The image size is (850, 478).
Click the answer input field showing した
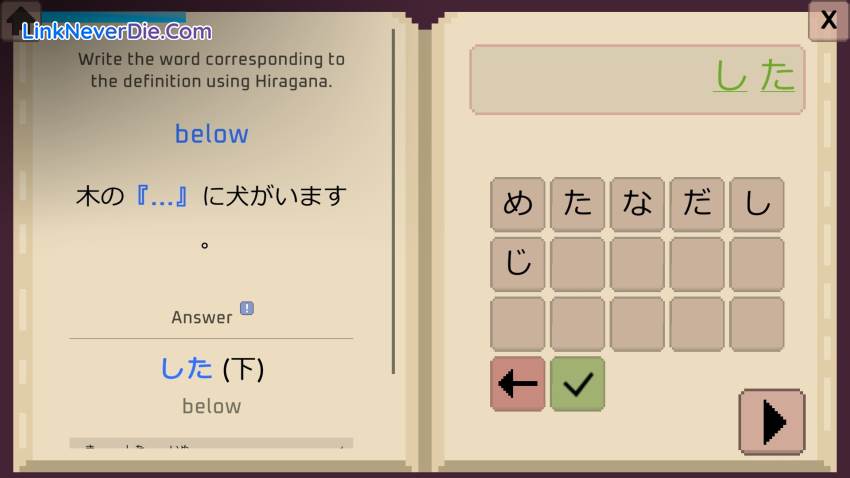(637, 79)
